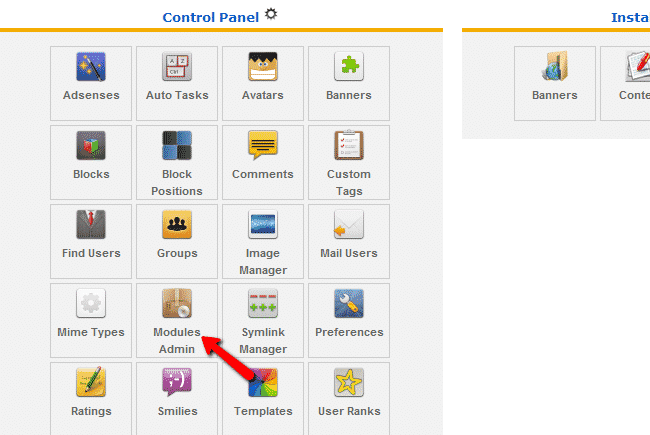The height and width of the screenshot is (435, 650).
Task: Open Modules Admin
Action: [x=177, y=304]
